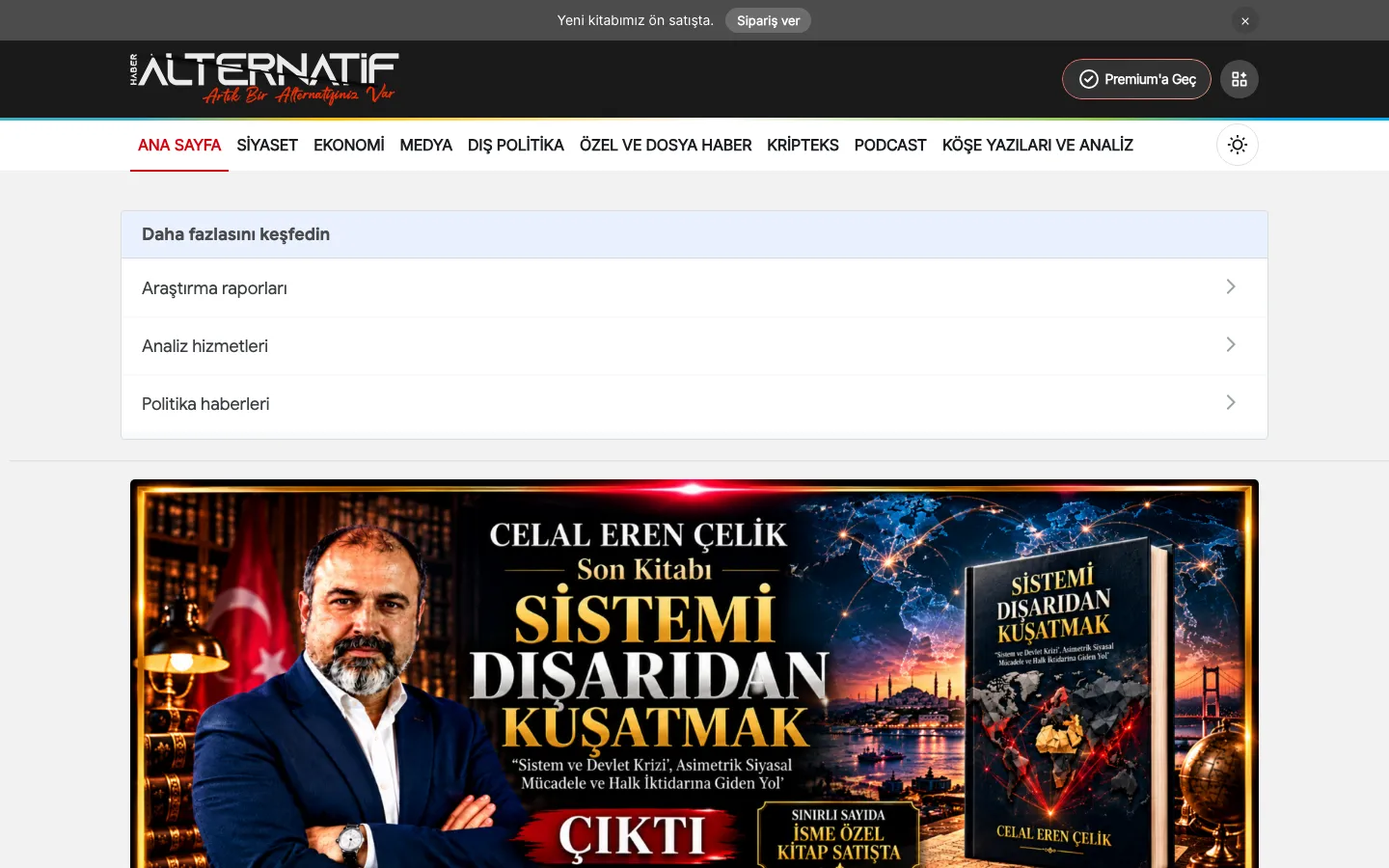Open KÖŞE YAZILARI VE ANALİZ
The width and height of the screenshot is (1389, 868).
click(1038, 145)
